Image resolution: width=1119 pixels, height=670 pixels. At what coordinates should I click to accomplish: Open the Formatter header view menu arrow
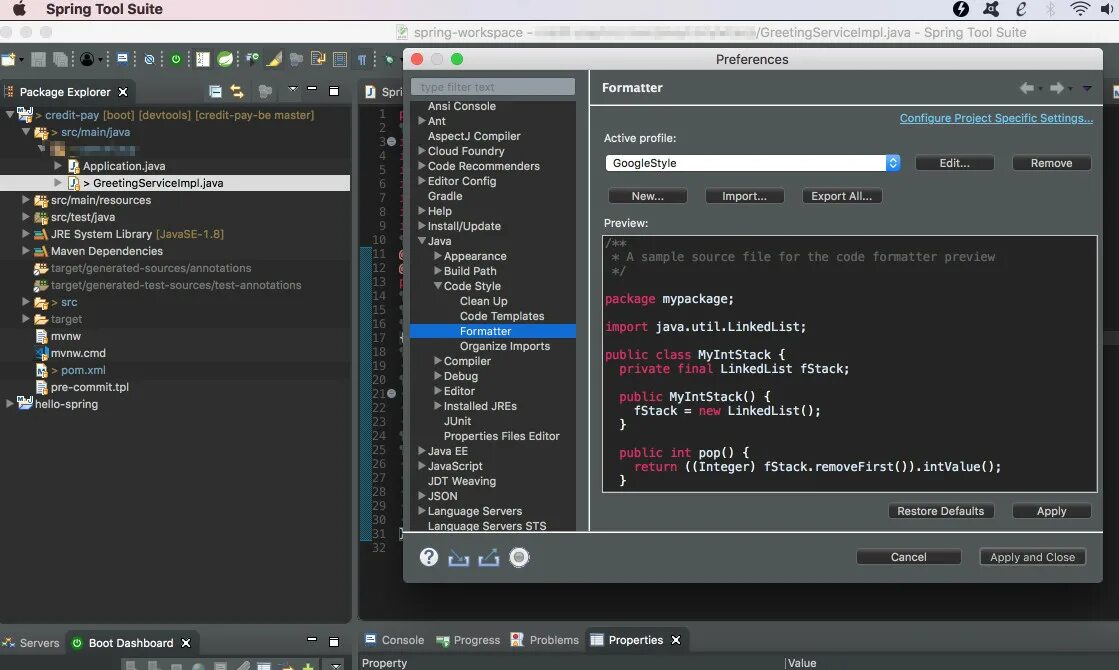click(1087, 88)
